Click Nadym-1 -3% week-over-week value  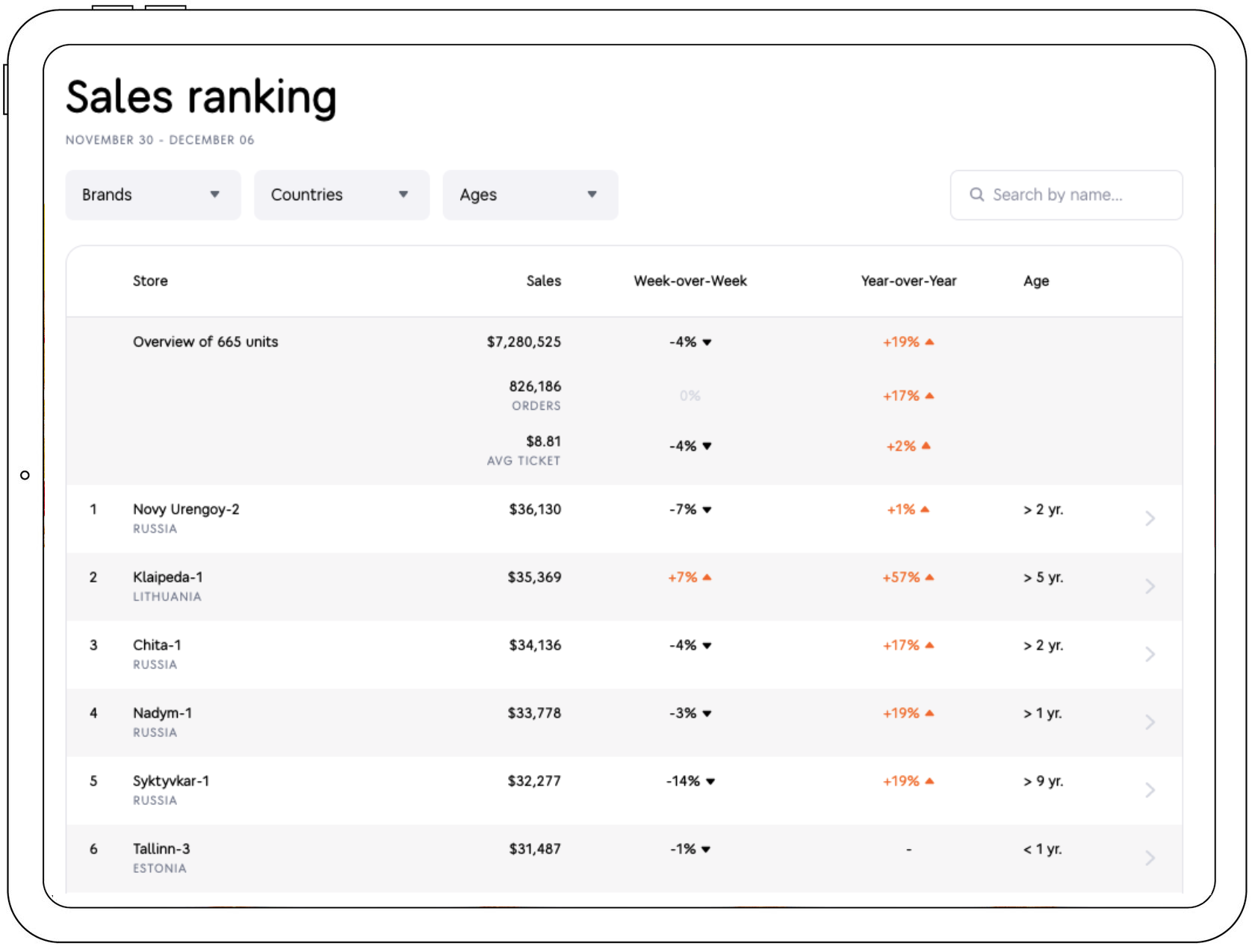coord(690,713)
